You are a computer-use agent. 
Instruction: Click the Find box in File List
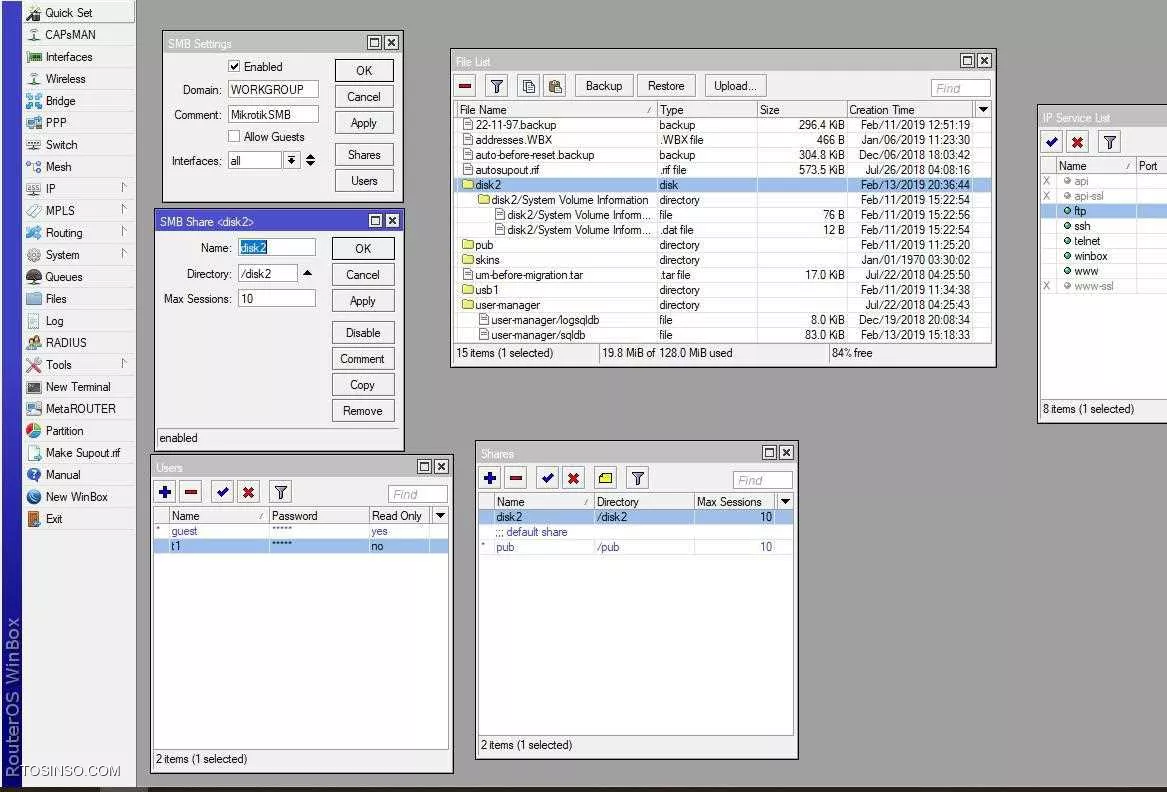[960, 88]
